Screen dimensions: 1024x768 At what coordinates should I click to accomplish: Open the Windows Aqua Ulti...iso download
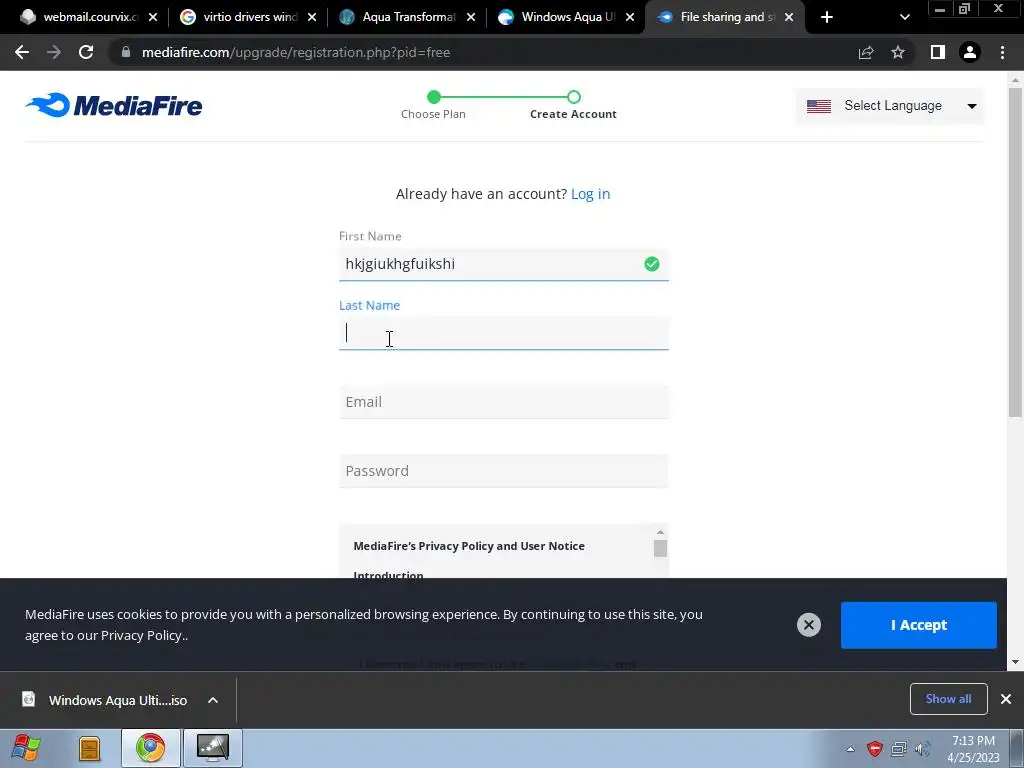[x=118, y=700]
